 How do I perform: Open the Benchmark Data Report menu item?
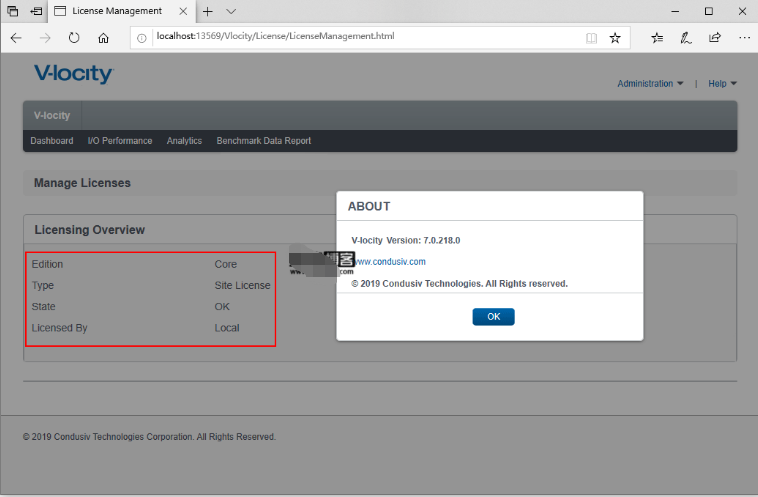click(263, 141)
